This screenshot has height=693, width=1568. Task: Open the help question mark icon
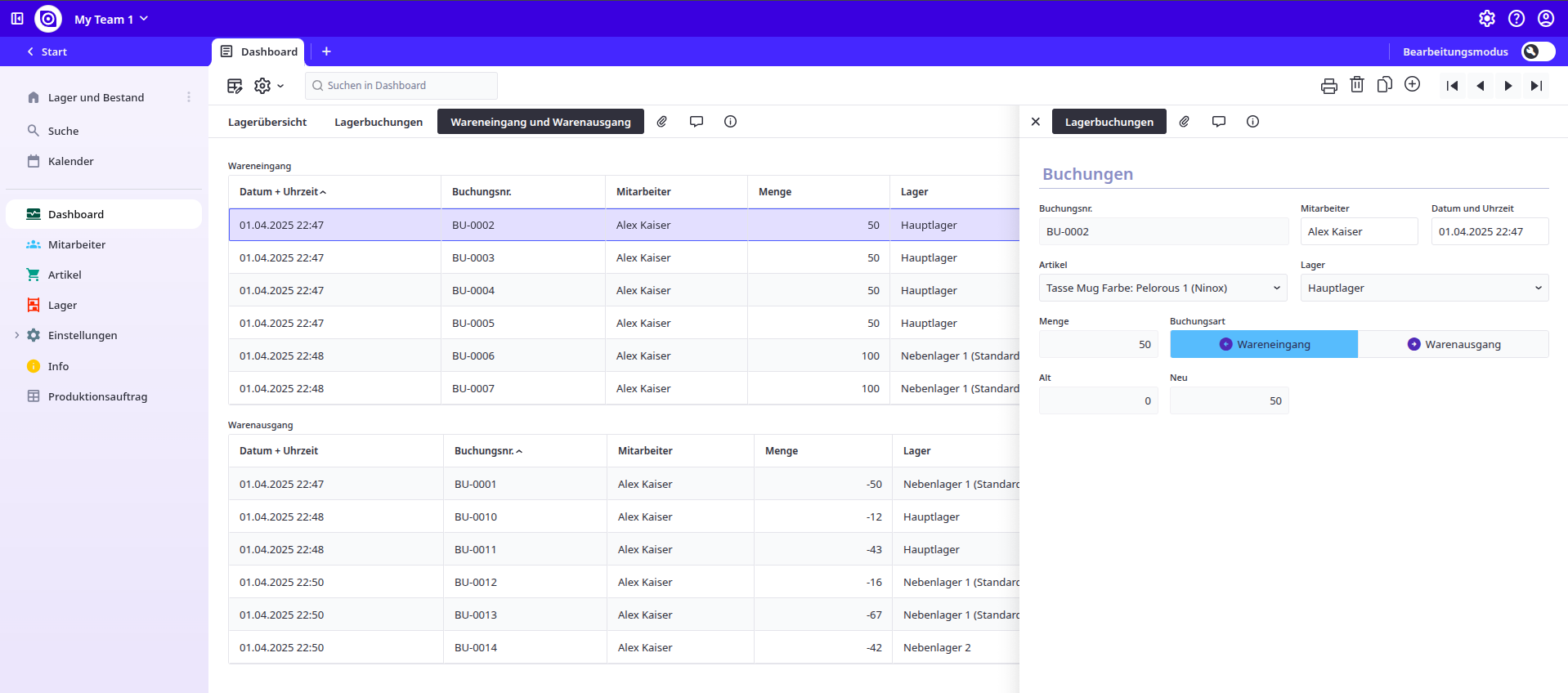coord(1516,19)
